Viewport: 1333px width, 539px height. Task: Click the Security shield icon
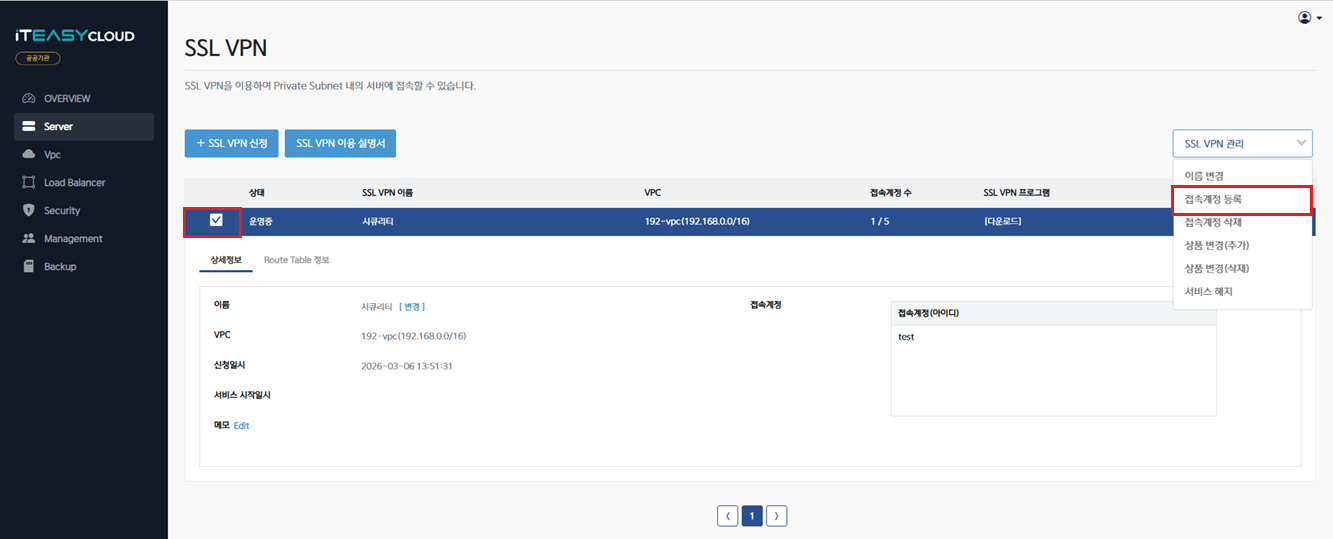(x=28, y=211)
